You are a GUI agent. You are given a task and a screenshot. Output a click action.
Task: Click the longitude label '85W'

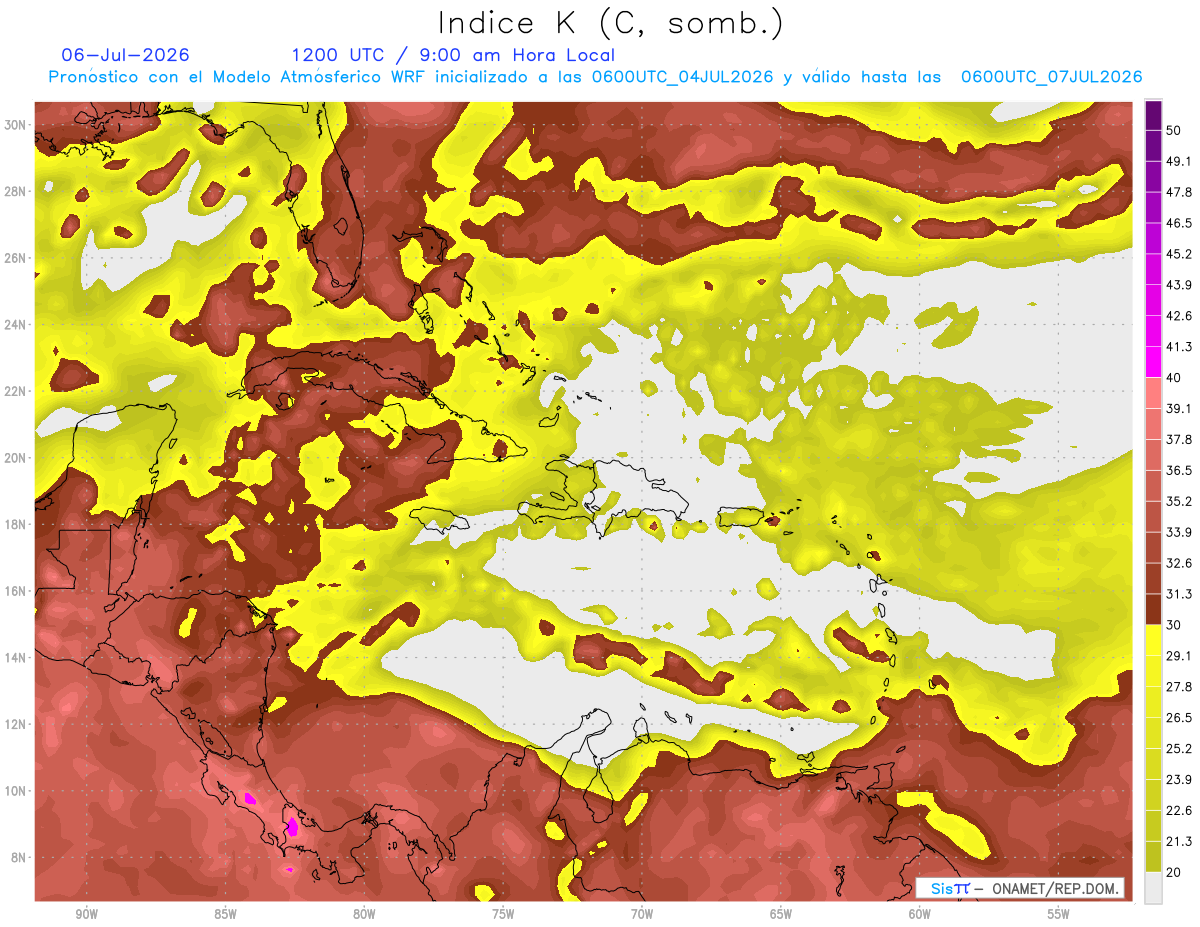(x=225, y=914)
